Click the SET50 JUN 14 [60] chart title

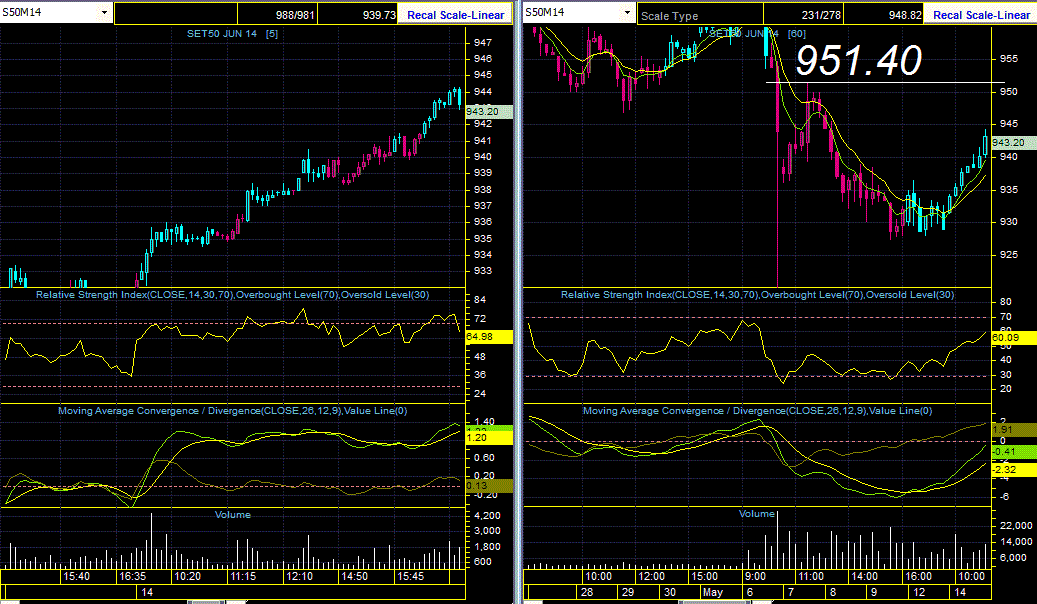(x=757, y=33)
